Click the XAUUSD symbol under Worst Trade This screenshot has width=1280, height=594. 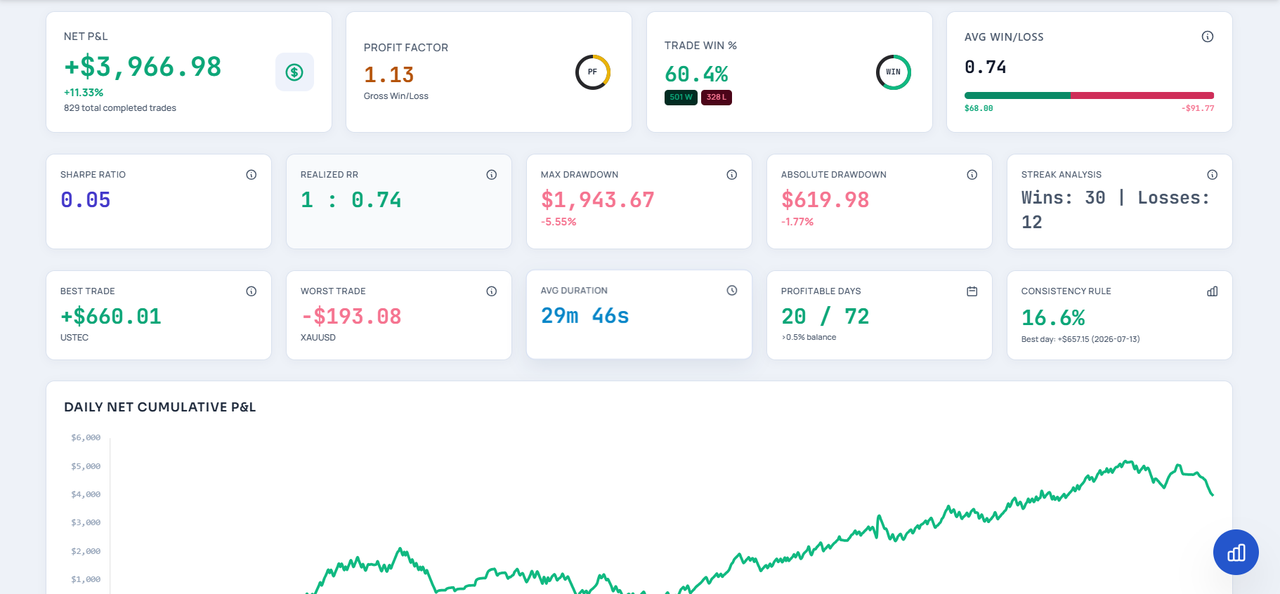pyautogui.click(x=319, y=338)
